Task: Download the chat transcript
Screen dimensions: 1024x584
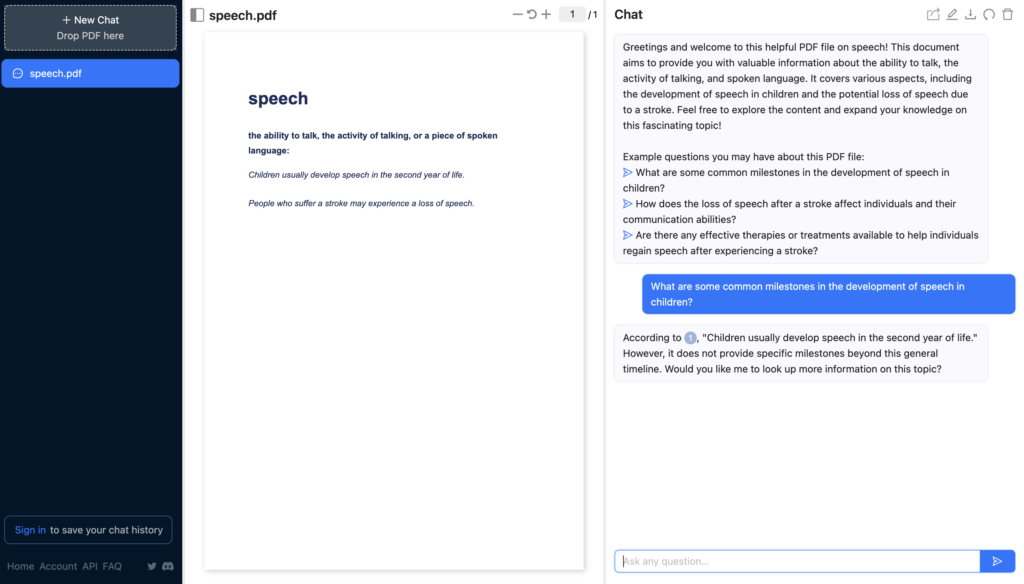Action: (971, 14)
